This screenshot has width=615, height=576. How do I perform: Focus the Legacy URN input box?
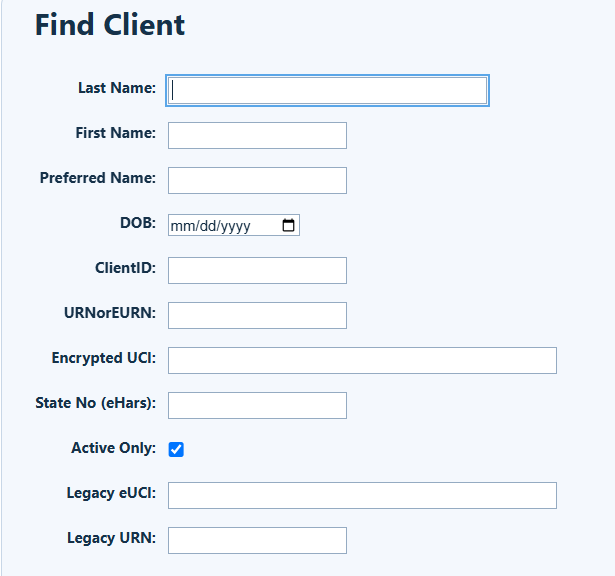pyautogui.click(x=257, y=540)
